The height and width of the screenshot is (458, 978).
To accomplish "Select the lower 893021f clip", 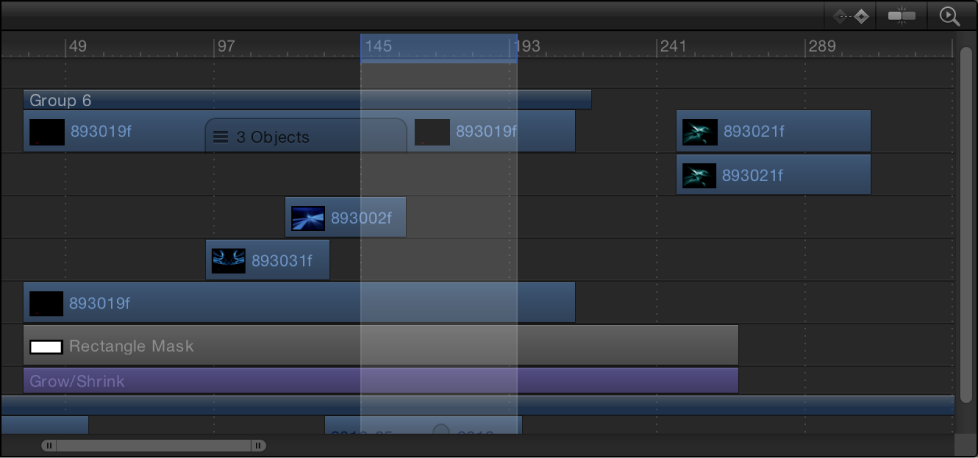I will point(773,175).
